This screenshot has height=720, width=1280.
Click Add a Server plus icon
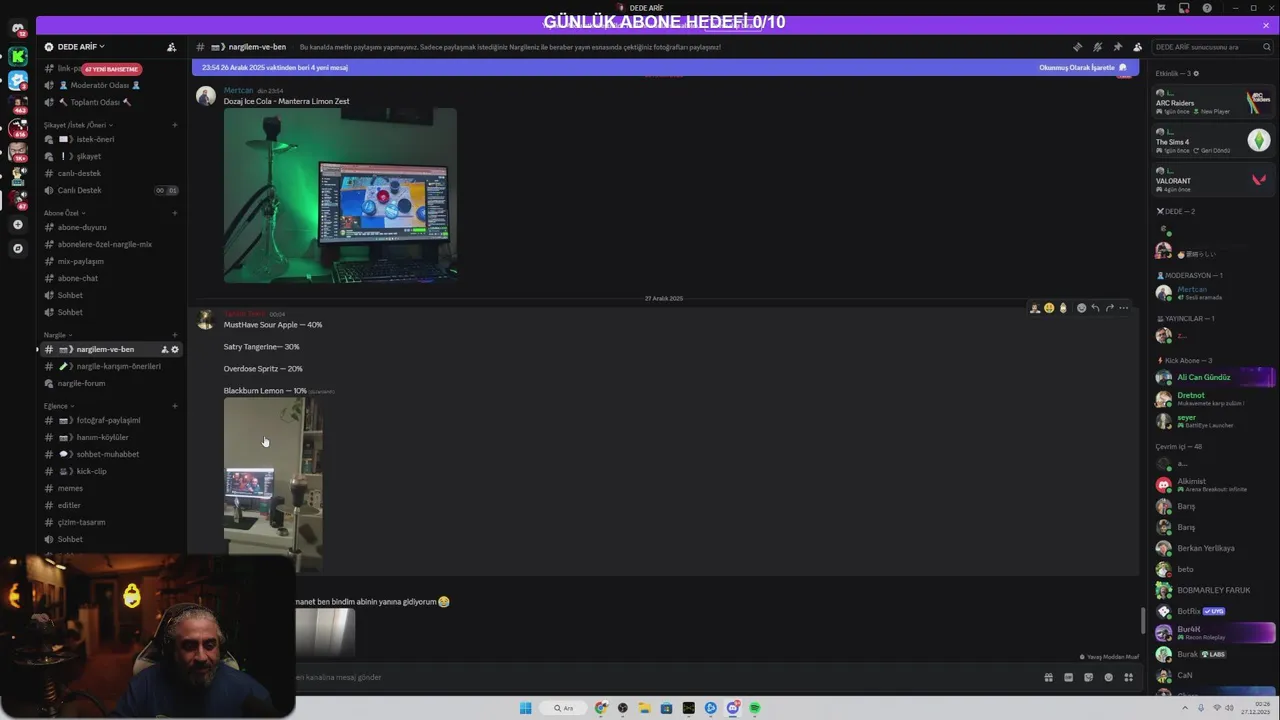pos(18,225)
